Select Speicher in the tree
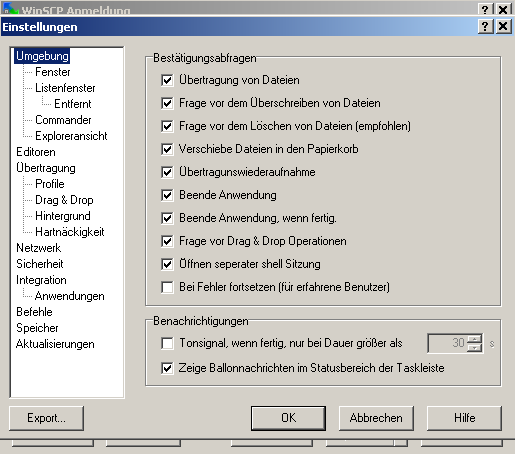This screenshot has width=515, height=454. [37, 328]
